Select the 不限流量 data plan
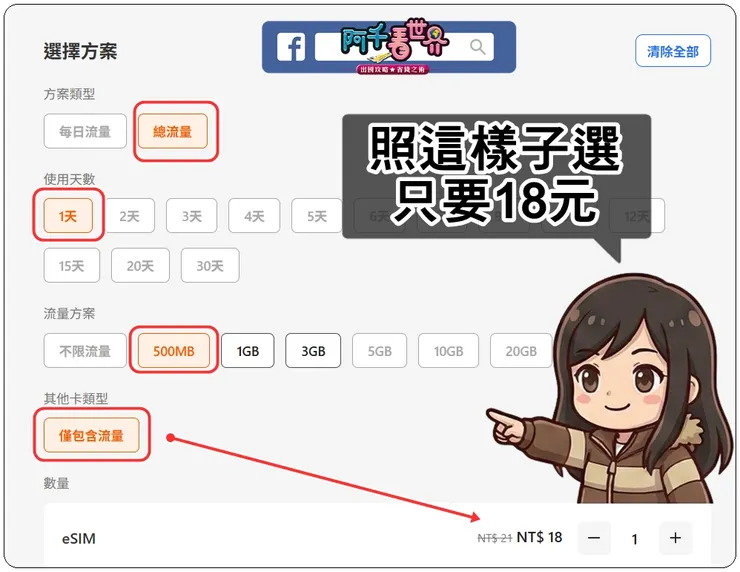 [x=85, y=351]
